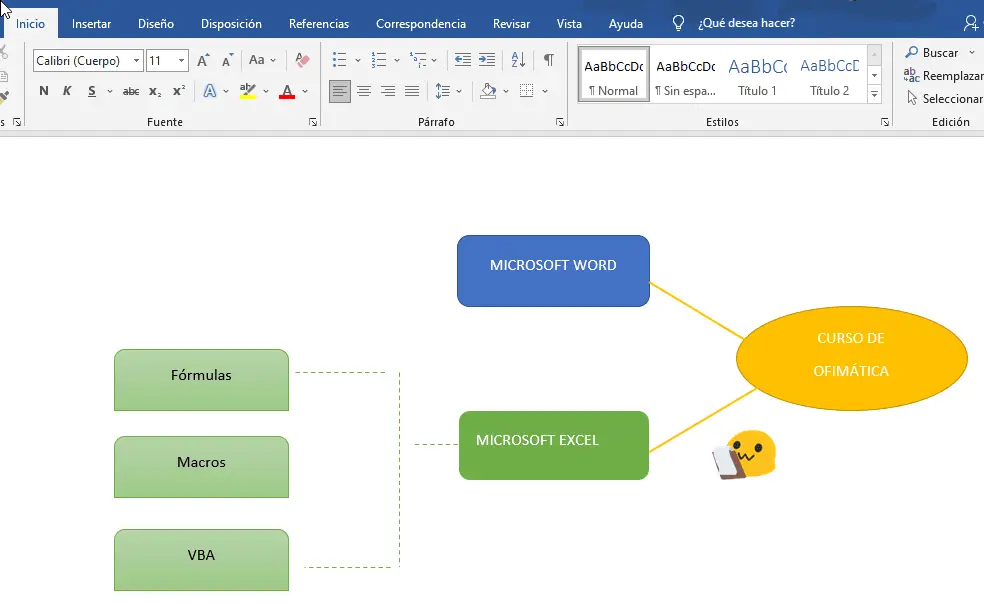Justify the paragraph text

(412, 92)
